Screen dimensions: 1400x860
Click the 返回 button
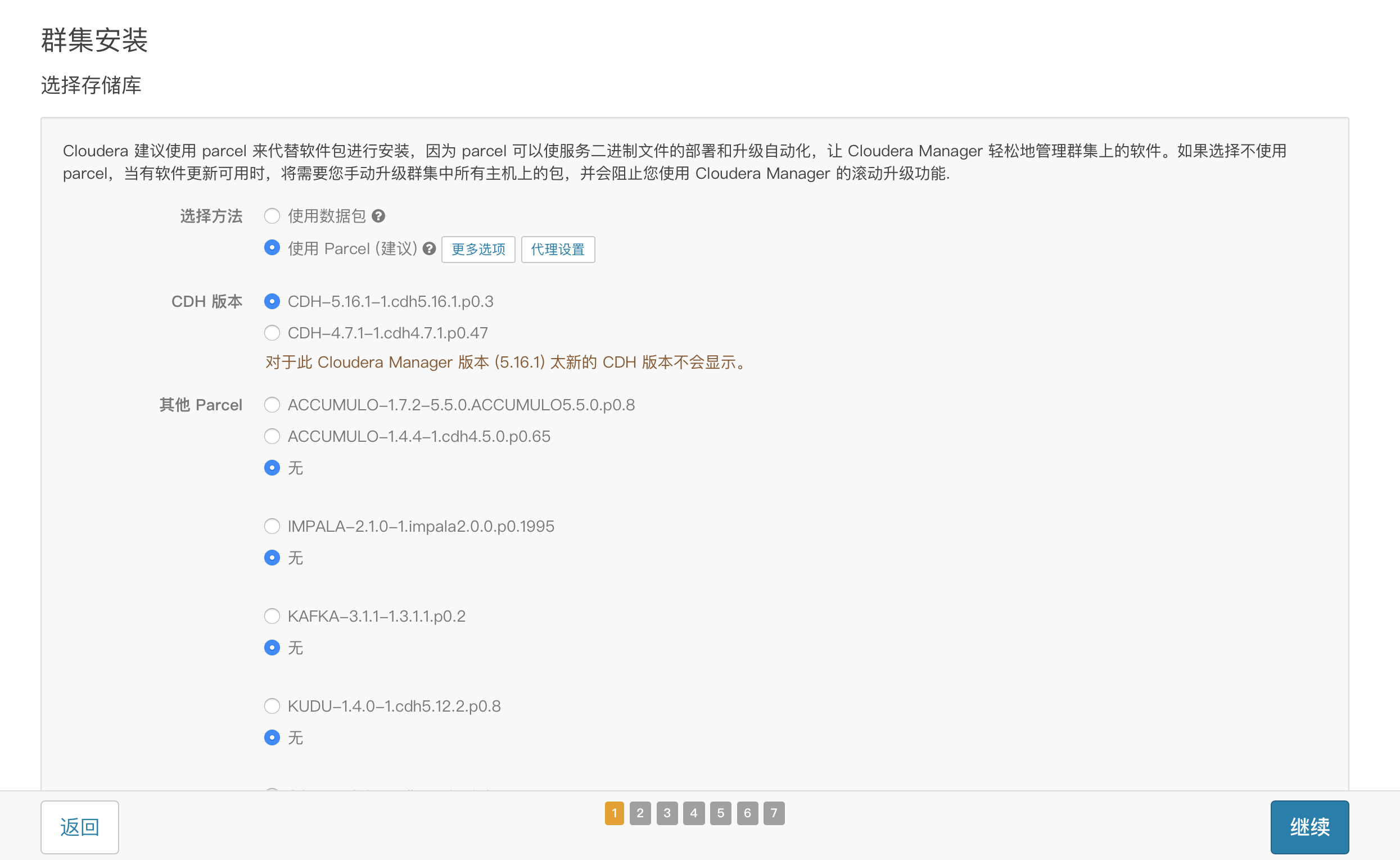(80, 827)
